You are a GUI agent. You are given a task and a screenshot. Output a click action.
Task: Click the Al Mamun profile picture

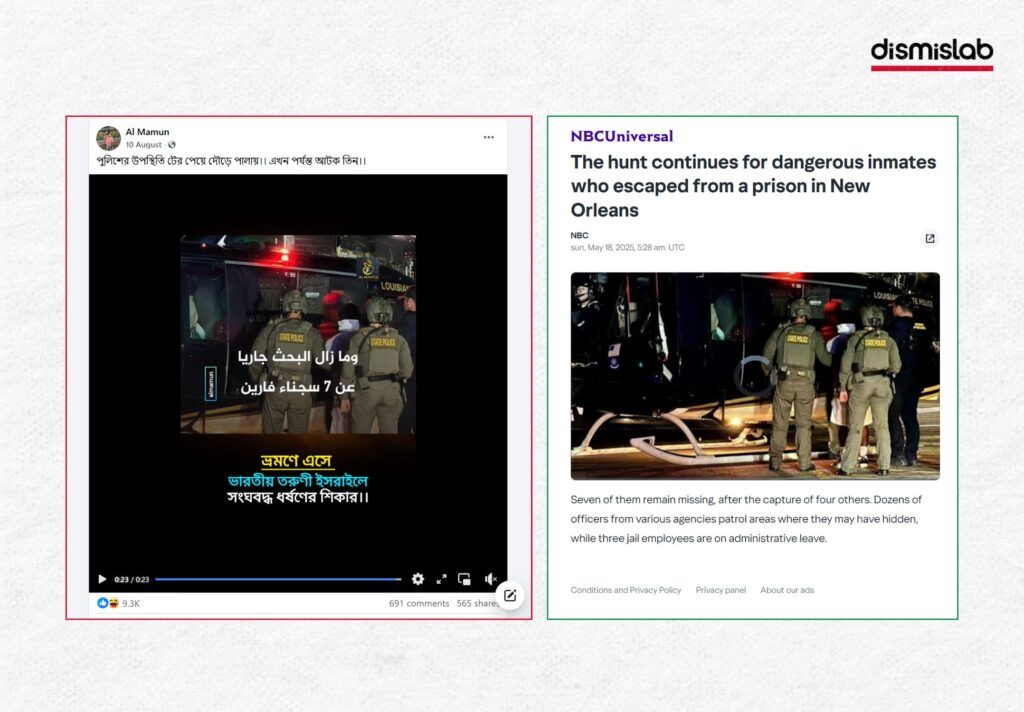coord(108,138)
